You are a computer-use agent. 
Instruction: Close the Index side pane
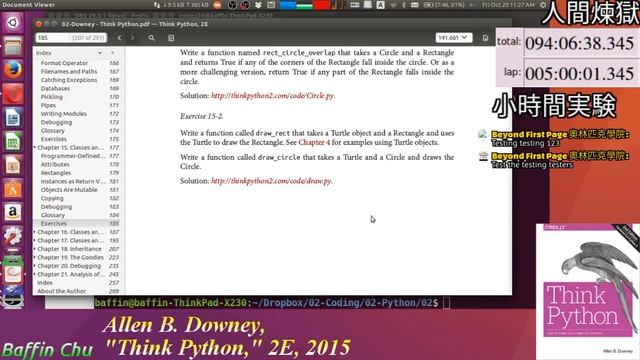113,53
